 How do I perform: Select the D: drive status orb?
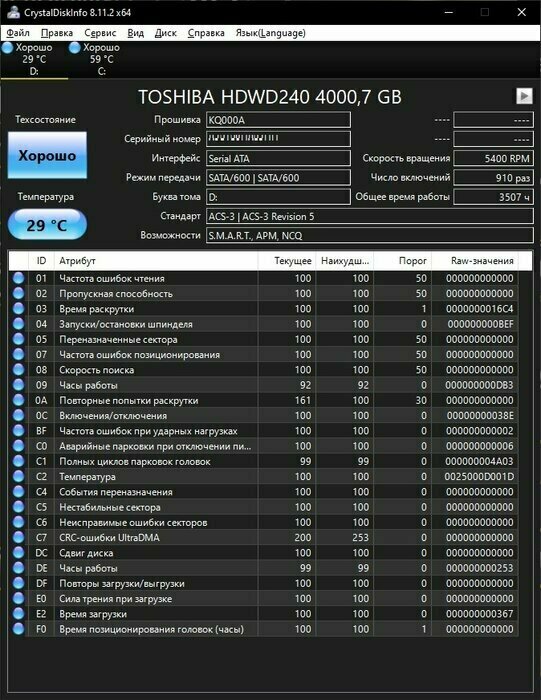pos(8,47)
